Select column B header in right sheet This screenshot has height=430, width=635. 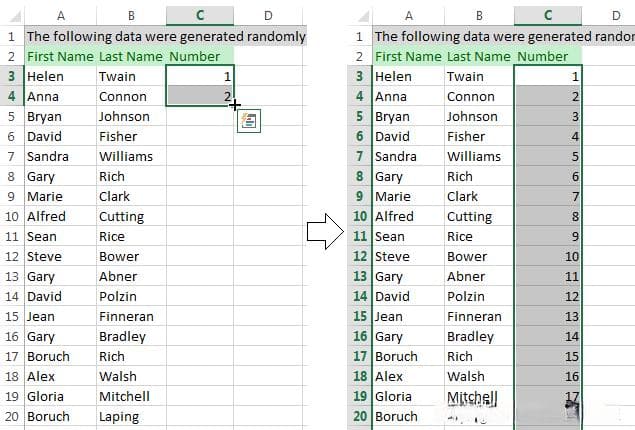coord(479,16)
